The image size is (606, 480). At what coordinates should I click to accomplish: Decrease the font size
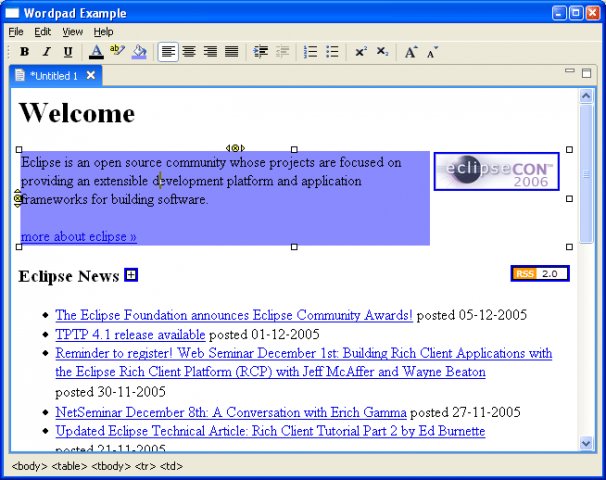[x=432, y=52]
